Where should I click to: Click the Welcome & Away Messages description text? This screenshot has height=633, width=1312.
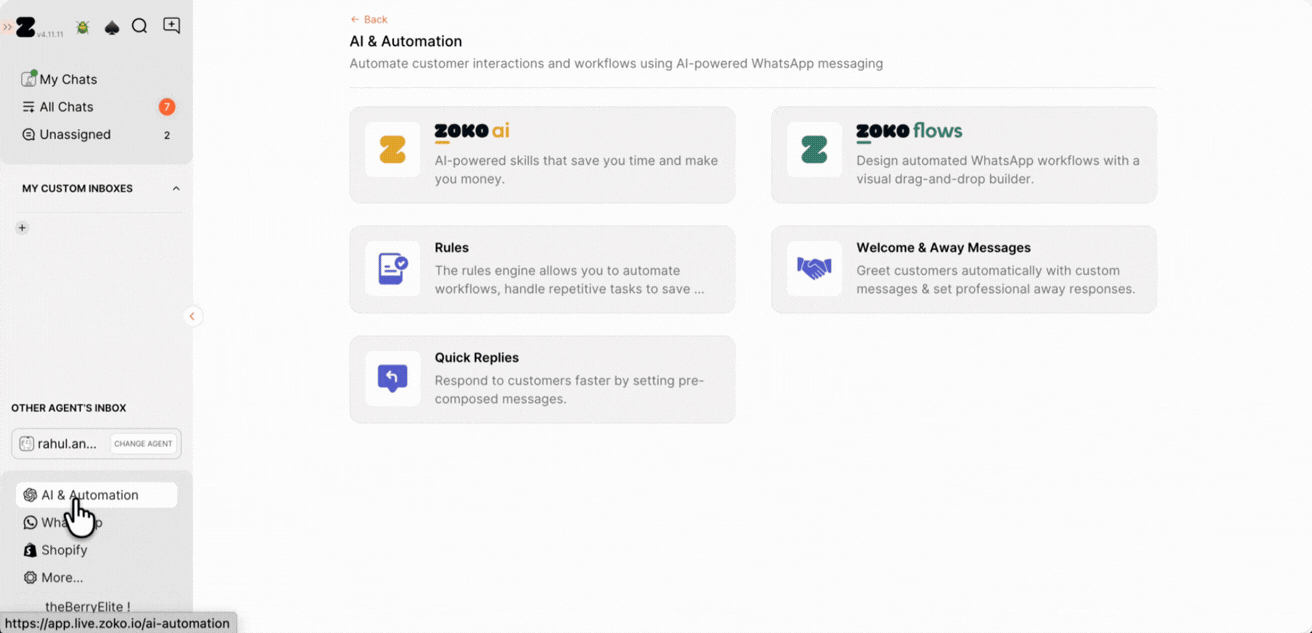pyautogui.click(x=996, y=280)
